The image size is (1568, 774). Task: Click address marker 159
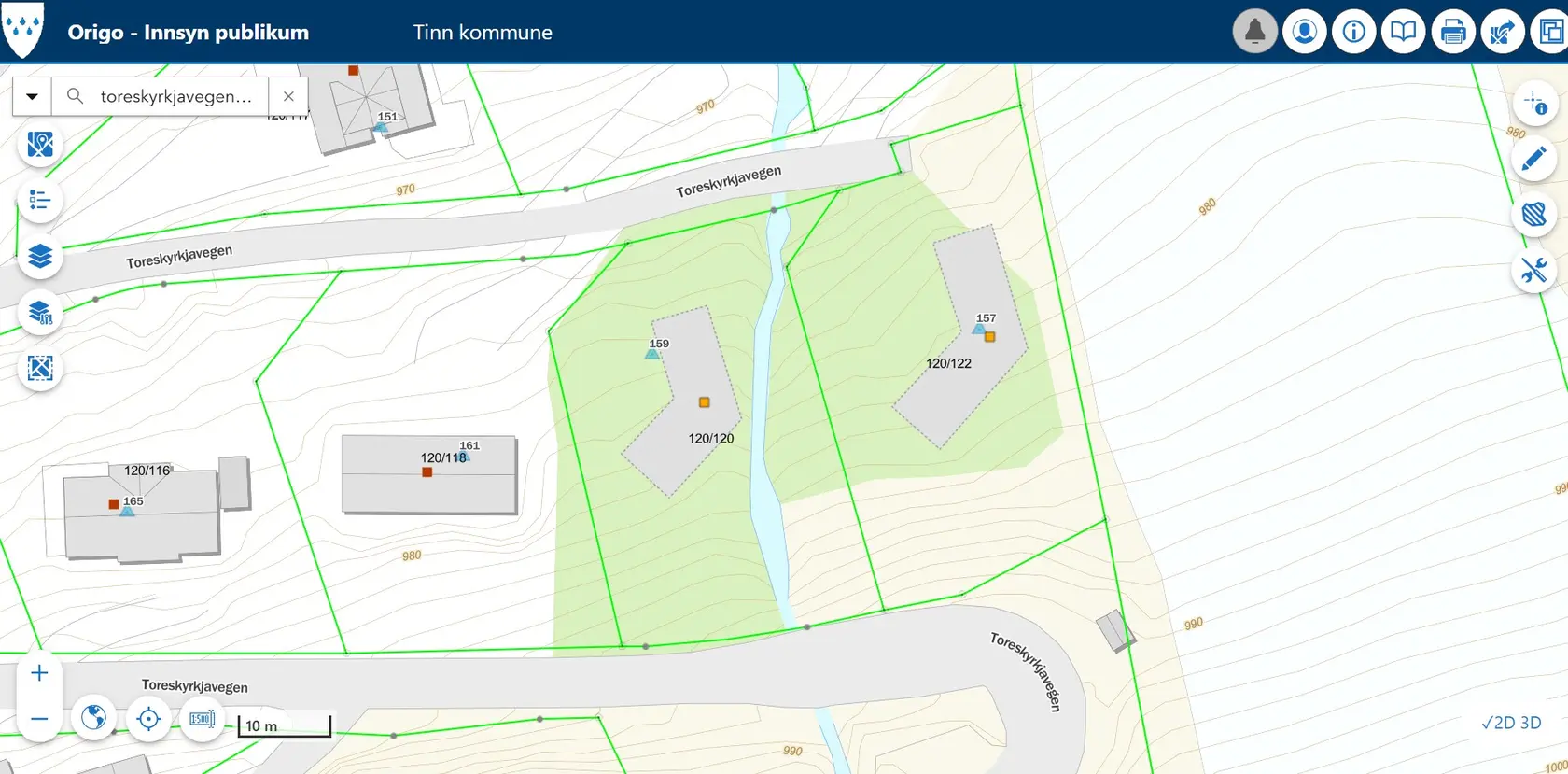click(x=652, y=353)
